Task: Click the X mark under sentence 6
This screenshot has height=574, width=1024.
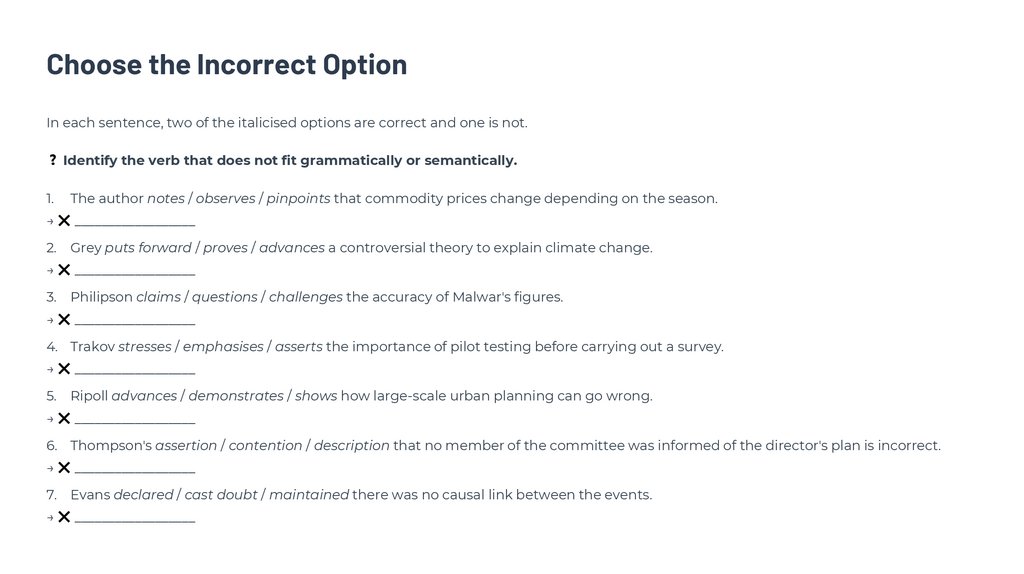Action: point(64,468)
